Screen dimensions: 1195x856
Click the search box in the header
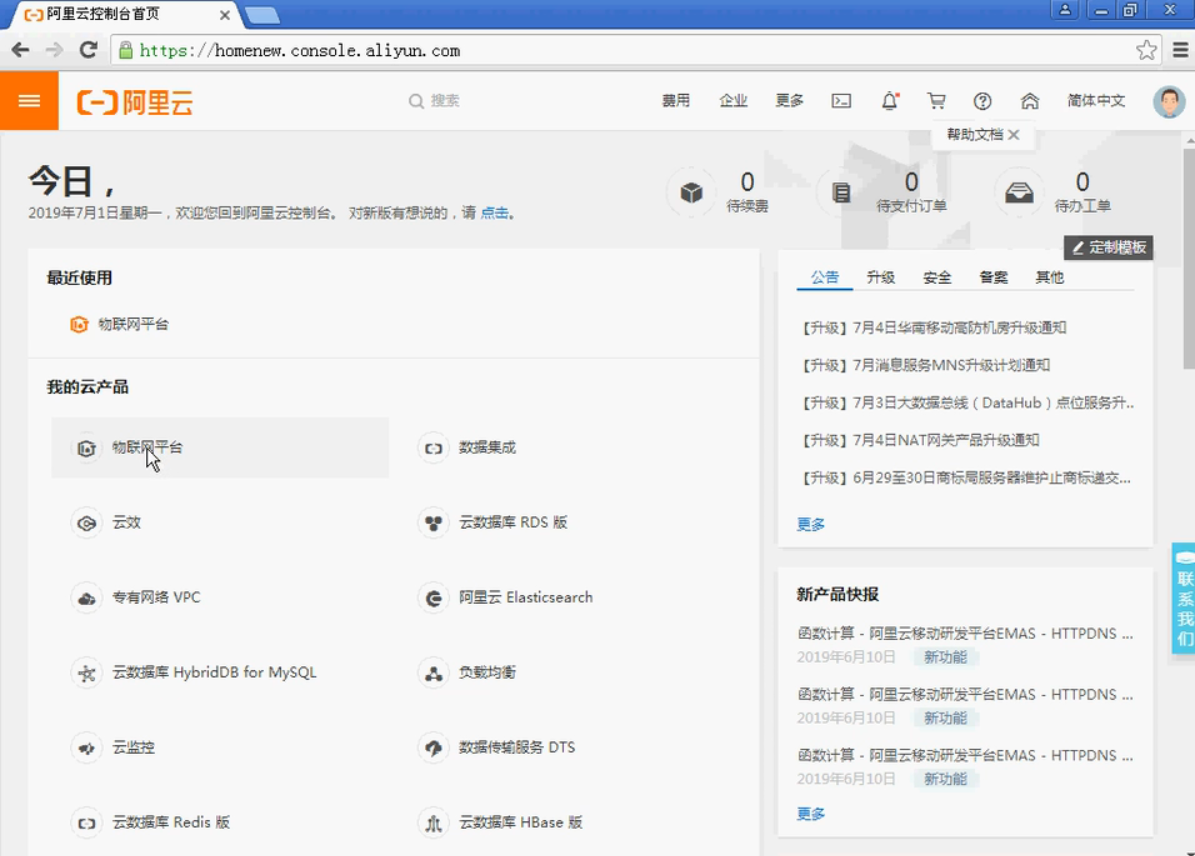pos(434,101)
